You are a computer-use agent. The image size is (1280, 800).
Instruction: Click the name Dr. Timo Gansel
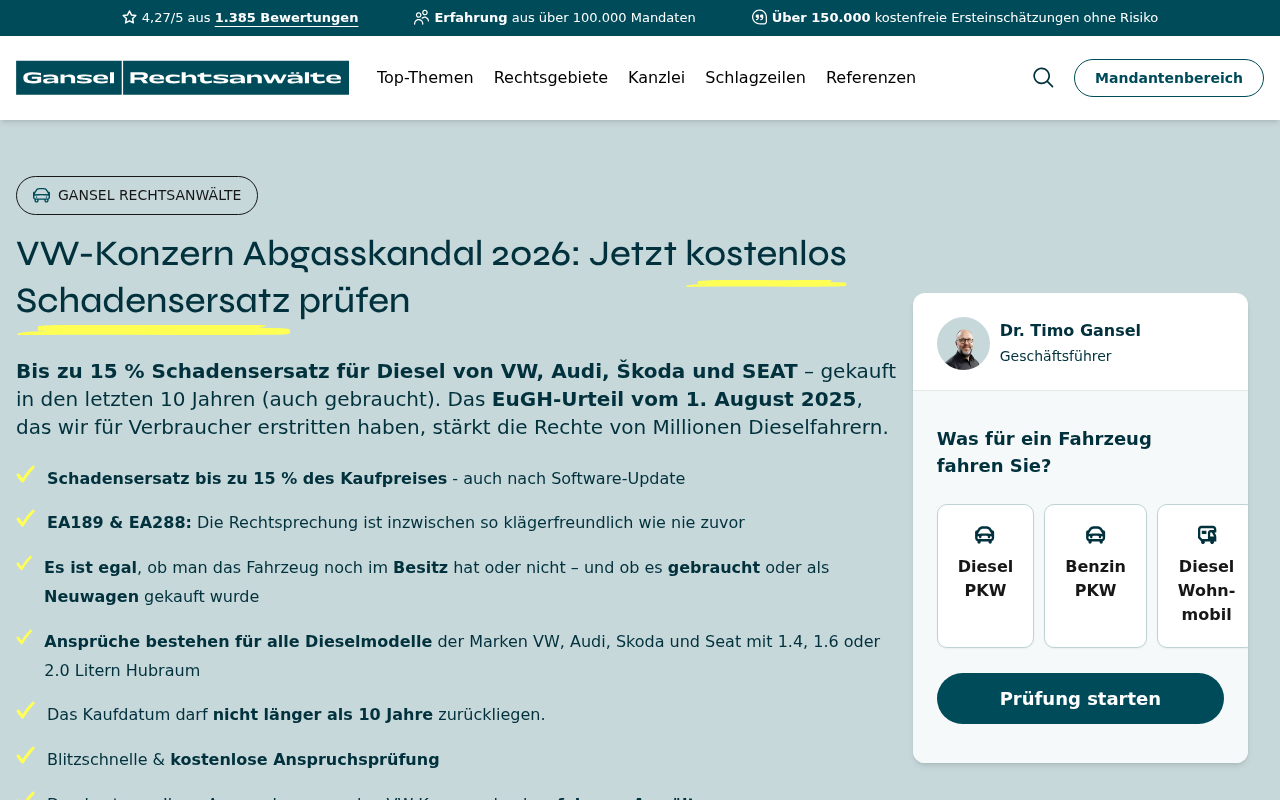click(x=1070, y=331)
